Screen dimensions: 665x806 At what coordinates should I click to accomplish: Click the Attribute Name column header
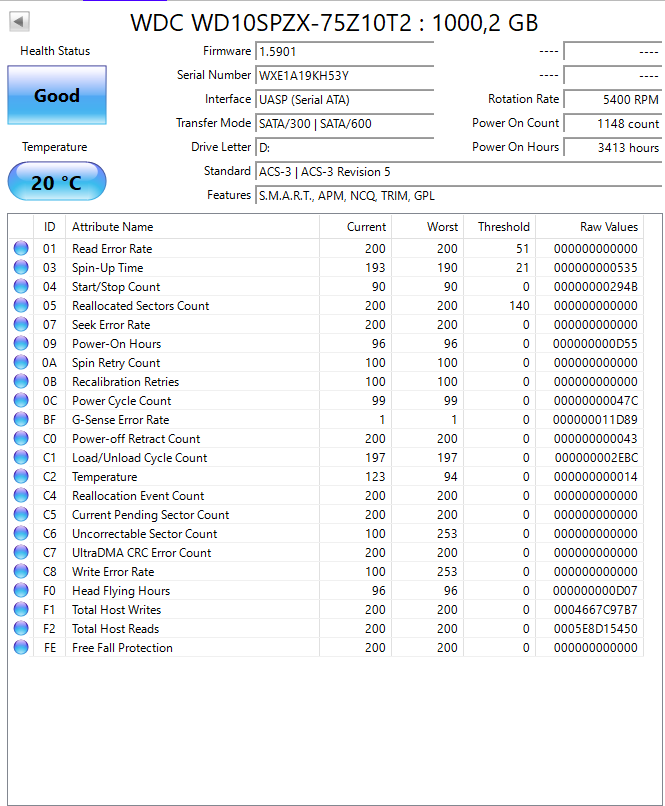pos(192,227)
